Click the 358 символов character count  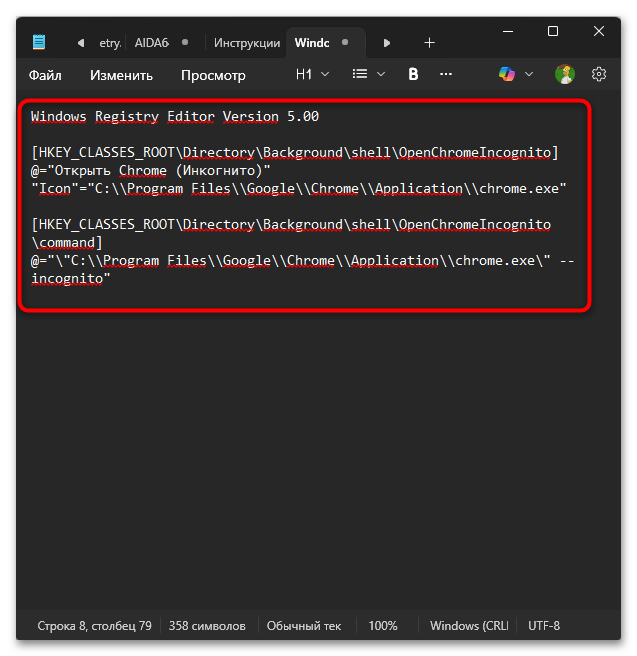[x=207, y=626]
